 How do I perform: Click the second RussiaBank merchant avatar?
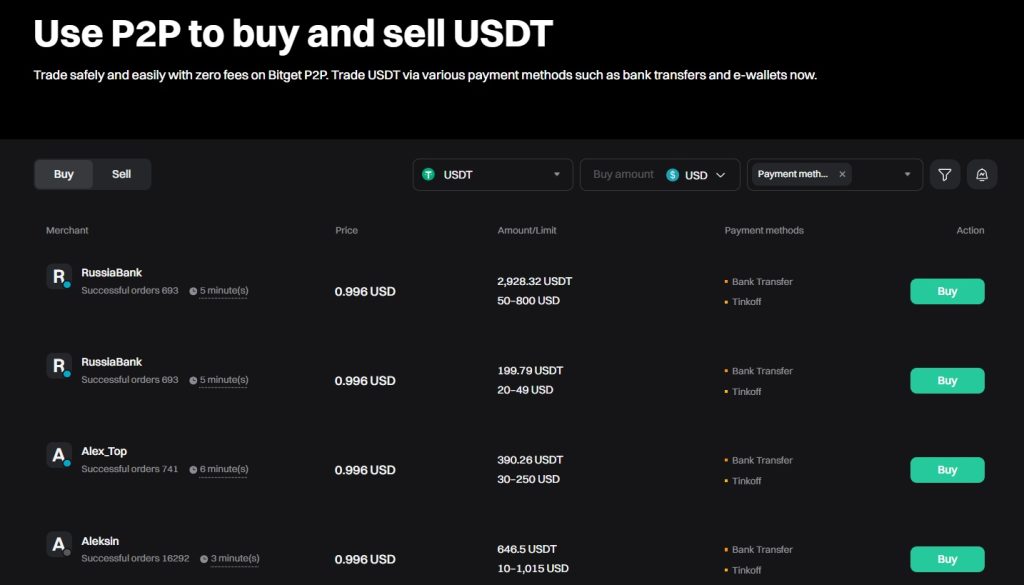point(59,366)
